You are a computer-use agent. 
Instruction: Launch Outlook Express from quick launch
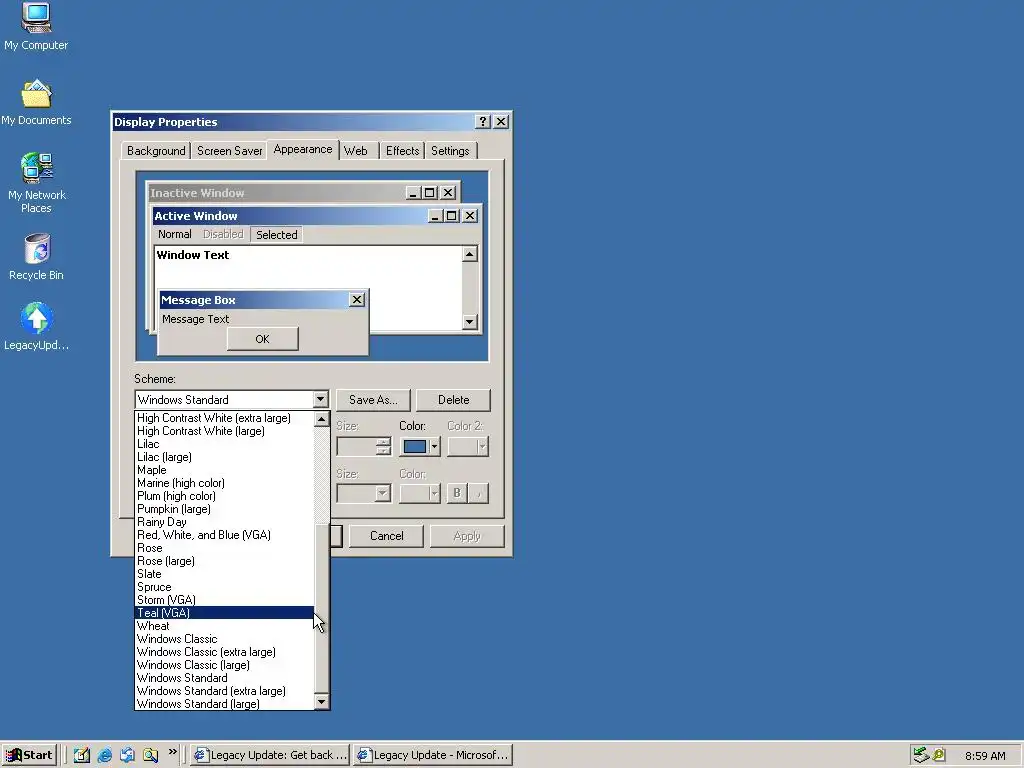(127, 755)
